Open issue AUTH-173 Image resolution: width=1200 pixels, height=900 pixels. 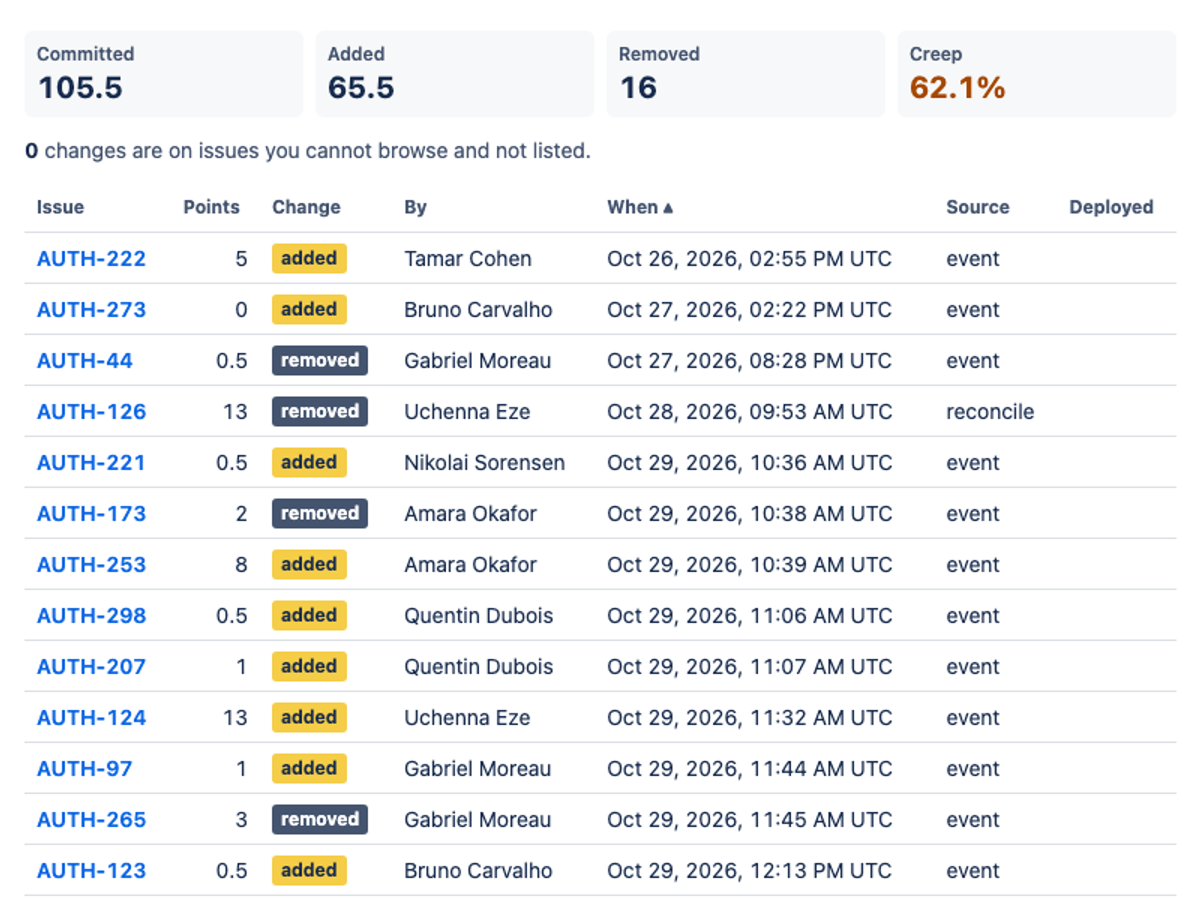pos(91,514)
